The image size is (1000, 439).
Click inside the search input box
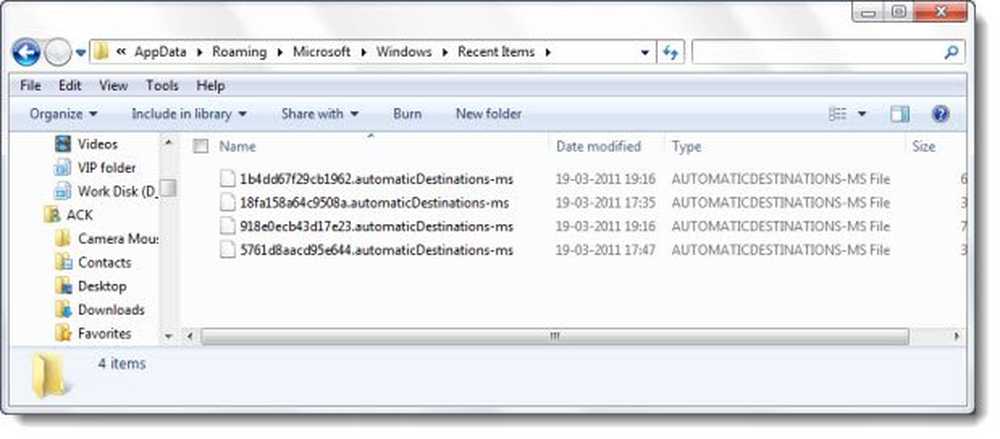[820, 52]
